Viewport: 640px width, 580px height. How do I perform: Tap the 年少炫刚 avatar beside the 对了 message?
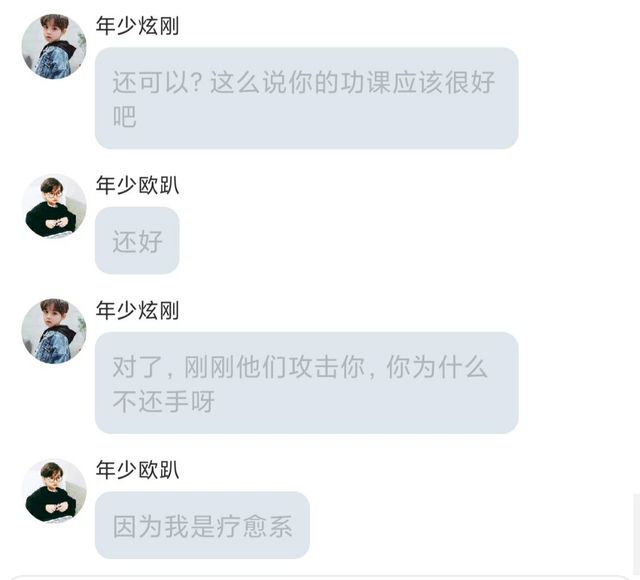[x=54, y=331]
